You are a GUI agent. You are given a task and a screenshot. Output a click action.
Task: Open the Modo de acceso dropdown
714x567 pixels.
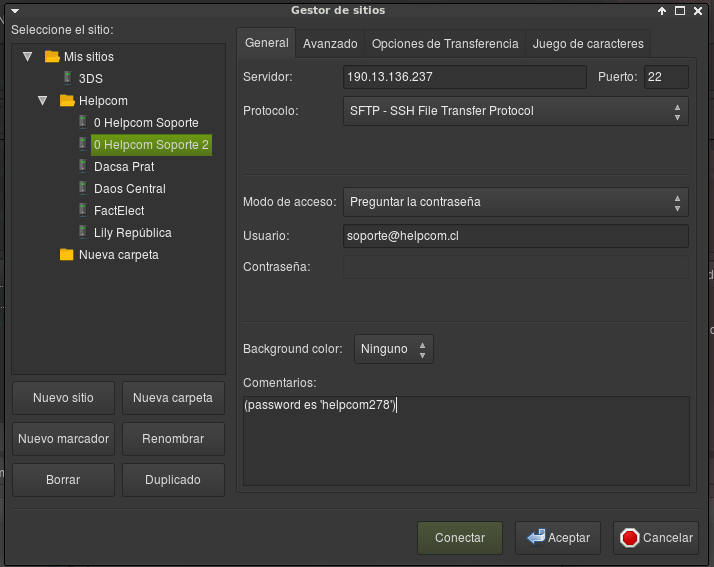[x=515, y=202]
